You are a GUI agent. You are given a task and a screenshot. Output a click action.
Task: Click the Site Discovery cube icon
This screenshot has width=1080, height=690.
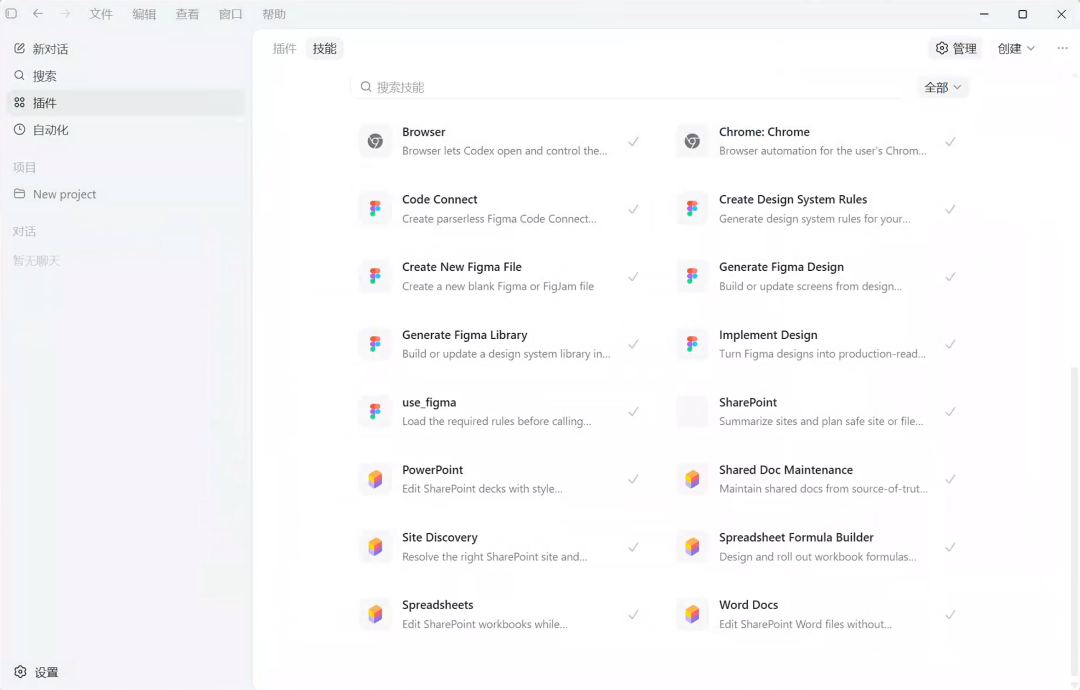(x=375, y=547)
